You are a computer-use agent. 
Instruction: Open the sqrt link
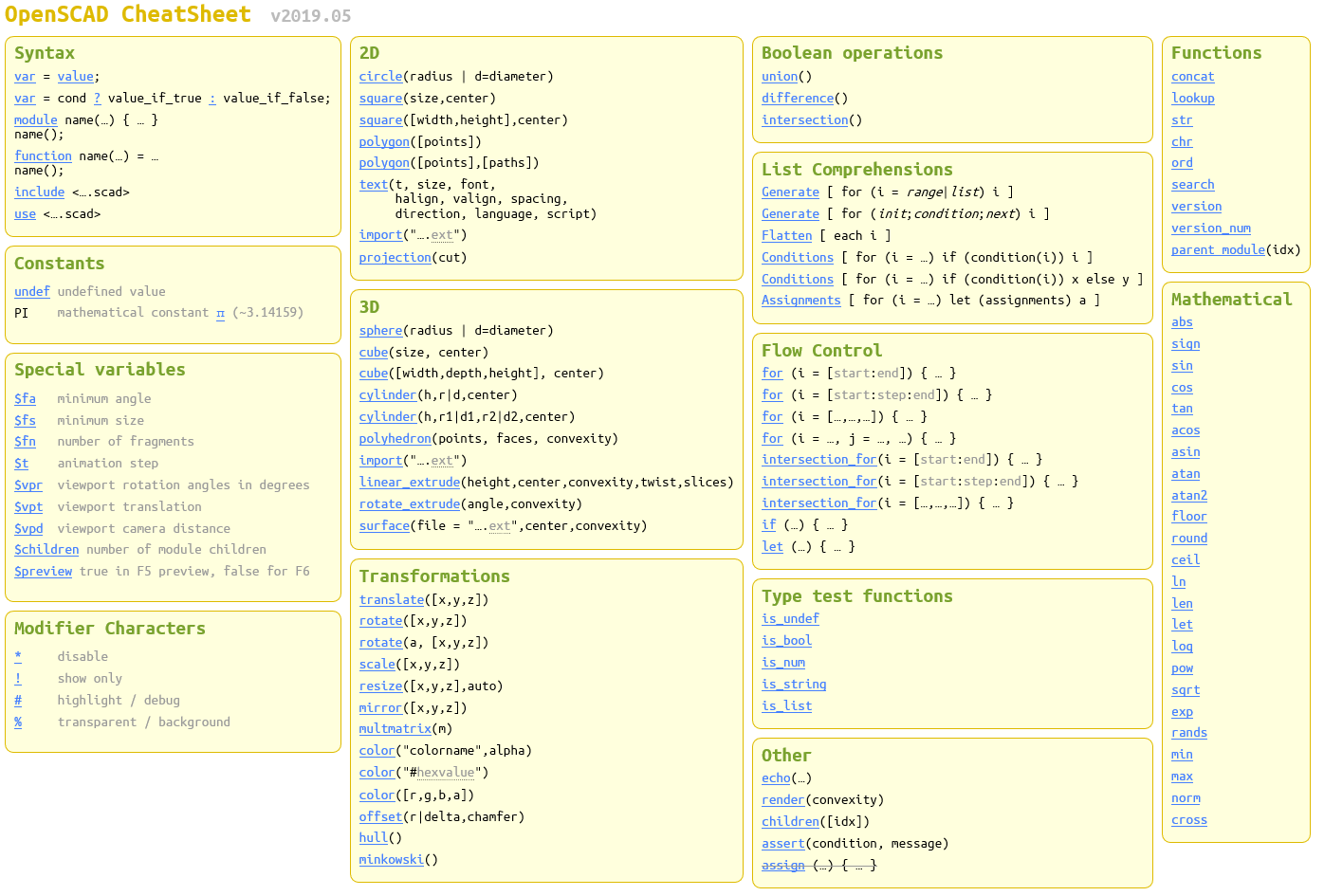click(x=1186, y=690)
